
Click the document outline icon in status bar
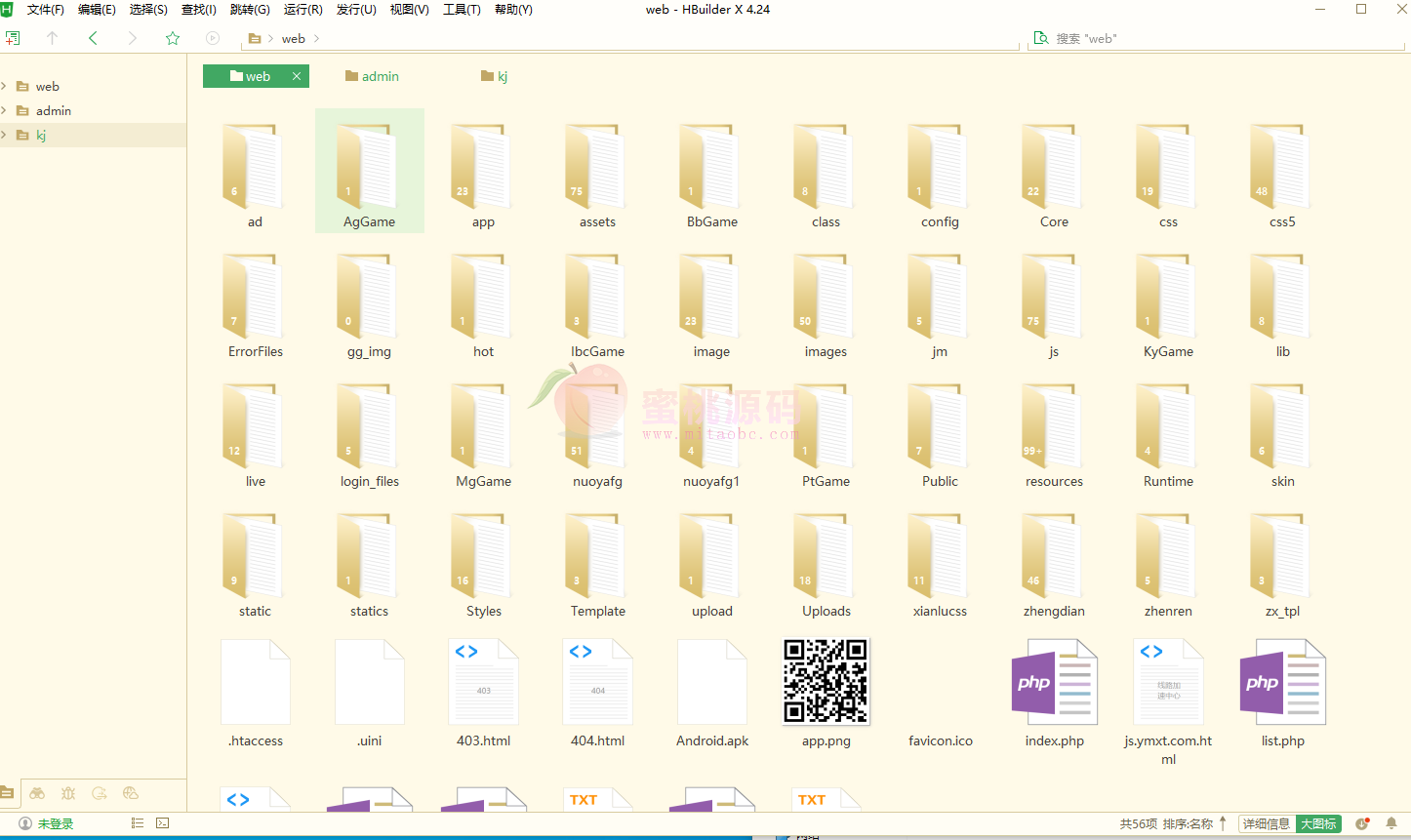pos(138,823)
